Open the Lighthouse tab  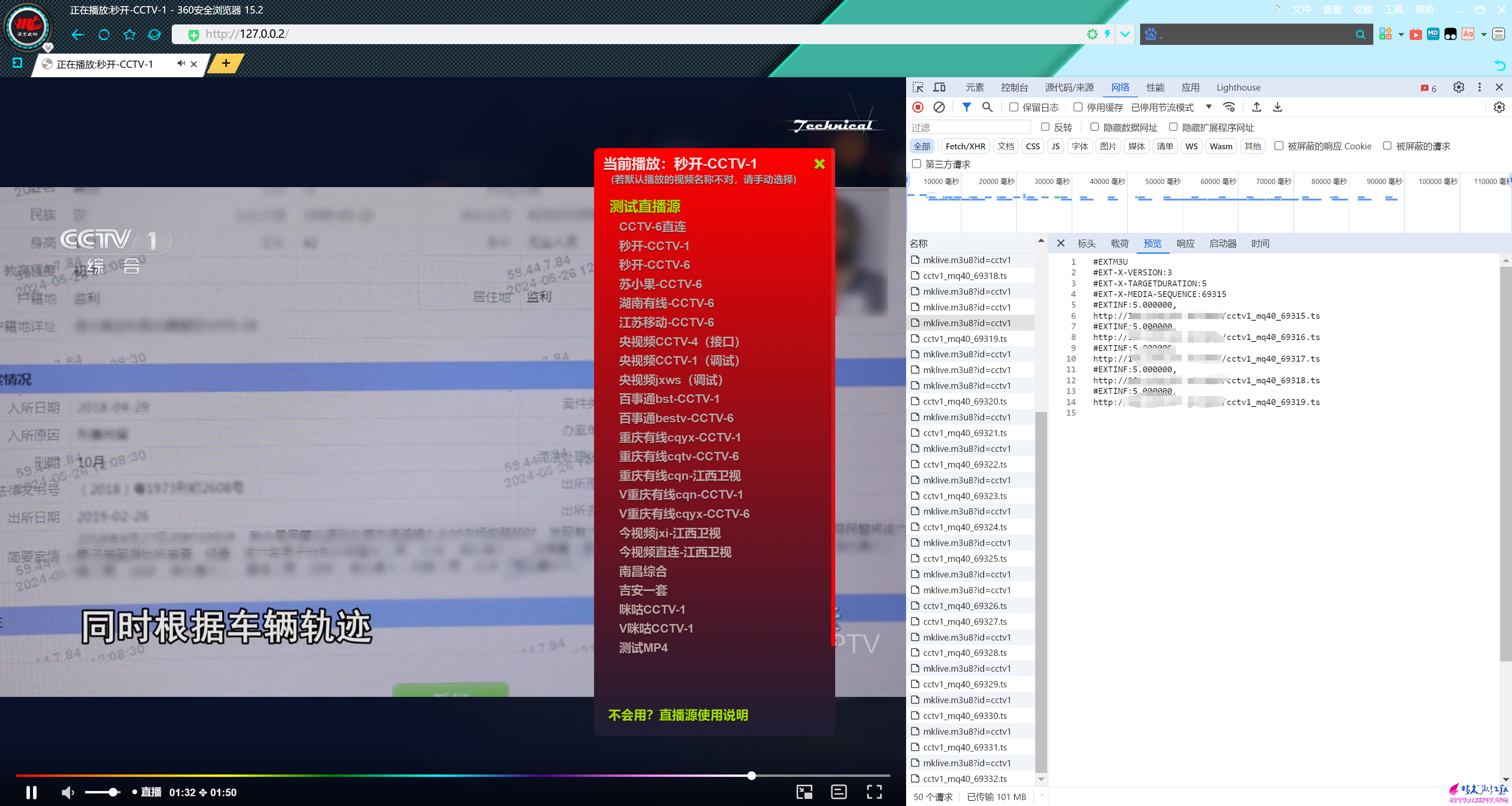pyautogui.click(x=1238, y=87)
